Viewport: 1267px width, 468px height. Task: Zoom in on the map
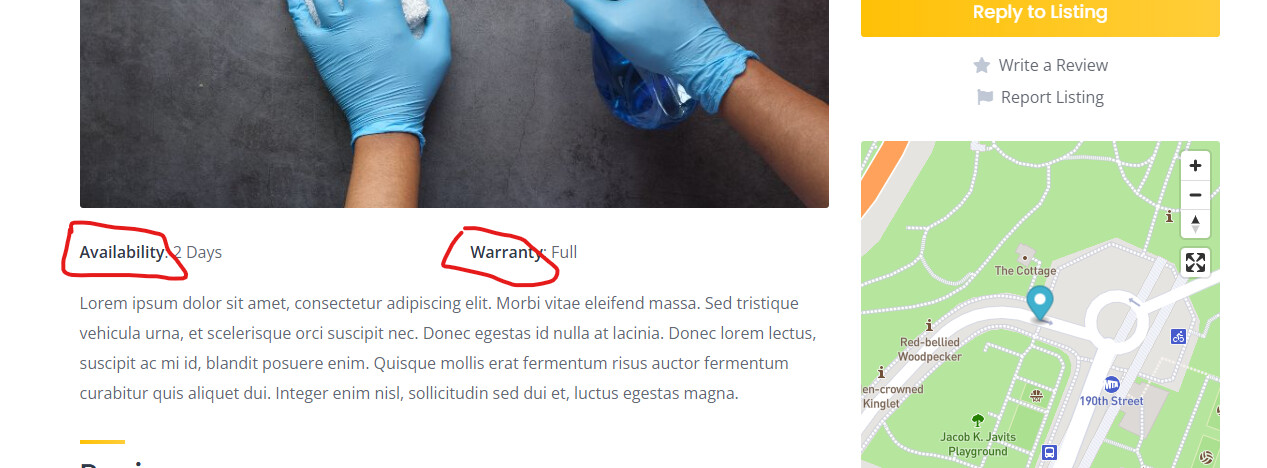(1195, 166)
